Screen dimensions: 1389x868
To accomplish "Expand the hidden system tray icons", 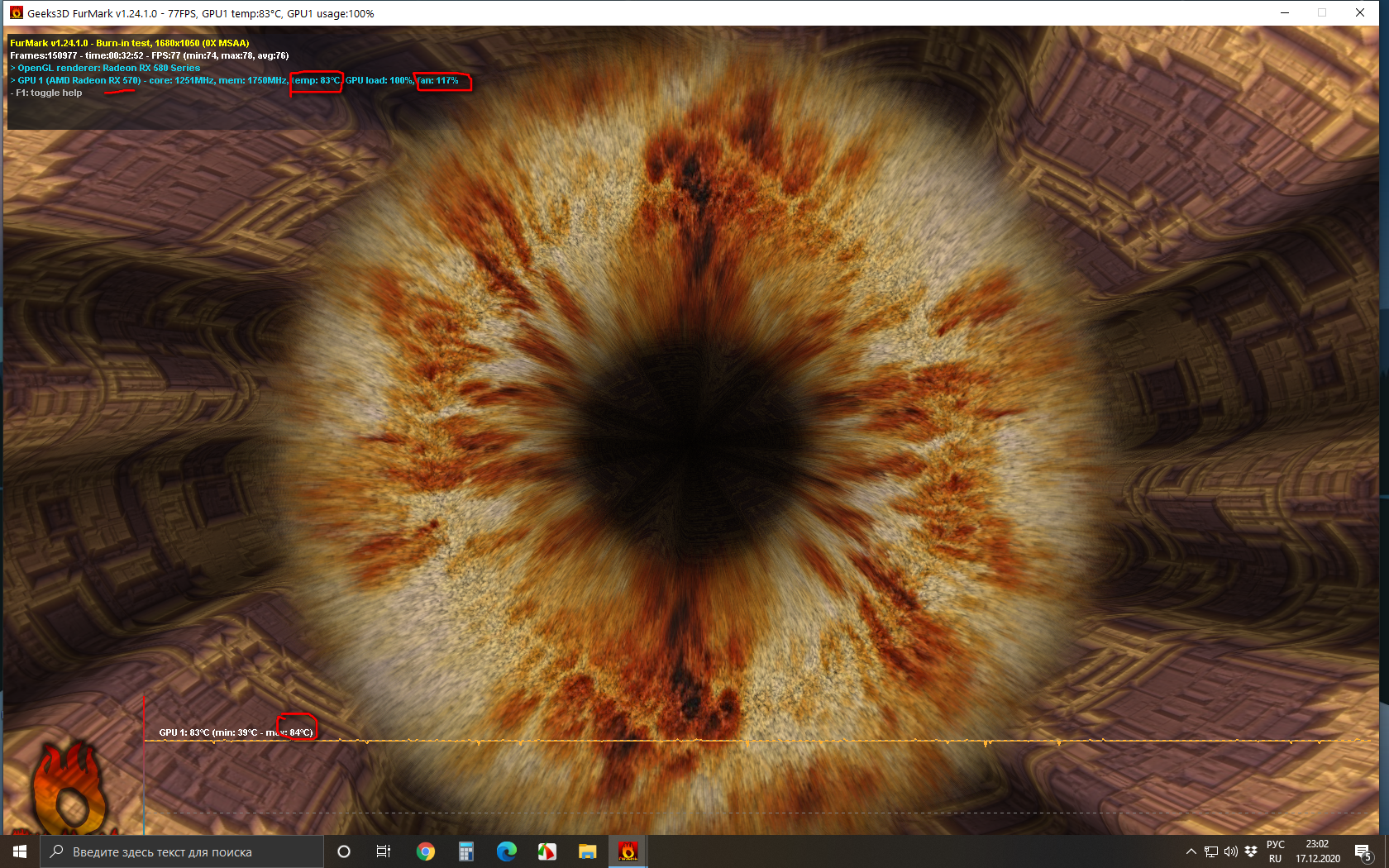I will click(1191, 851).
